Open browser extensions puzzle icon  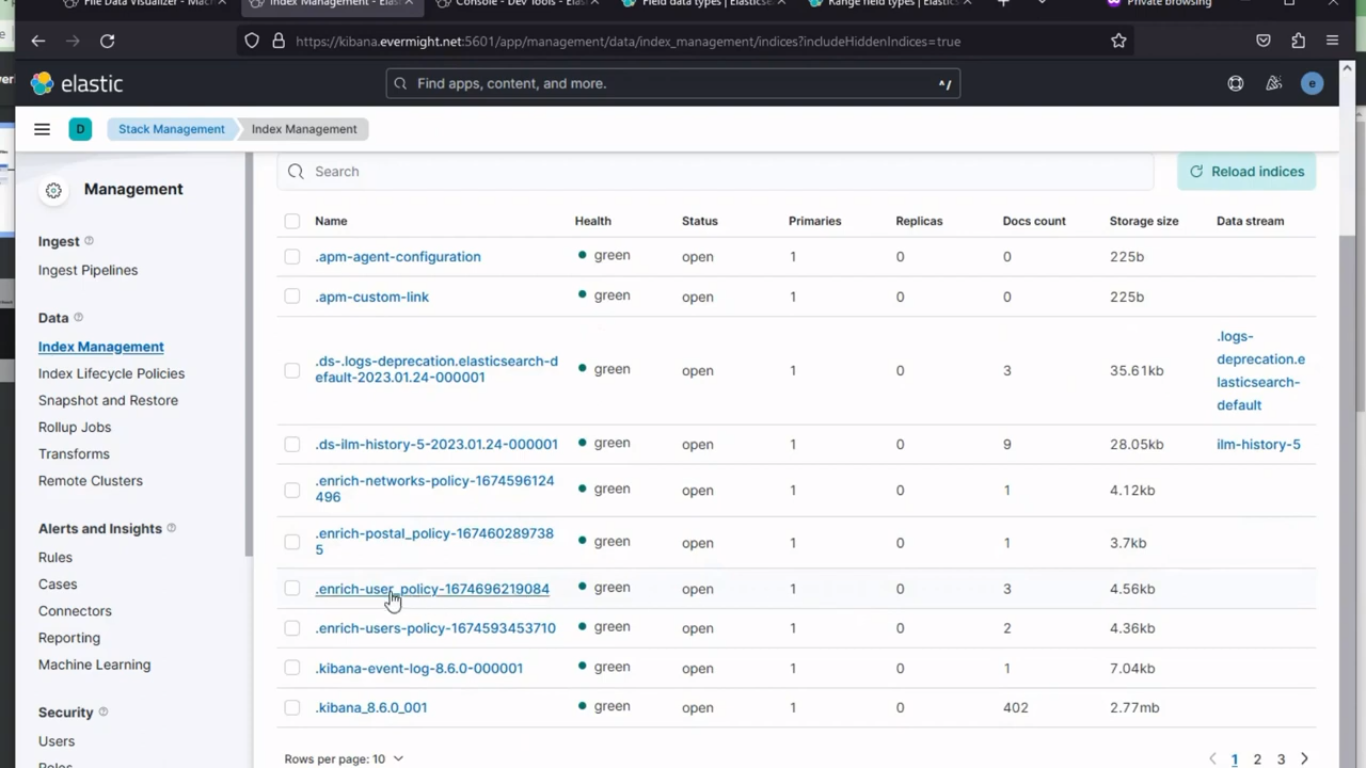point(1298,41)
